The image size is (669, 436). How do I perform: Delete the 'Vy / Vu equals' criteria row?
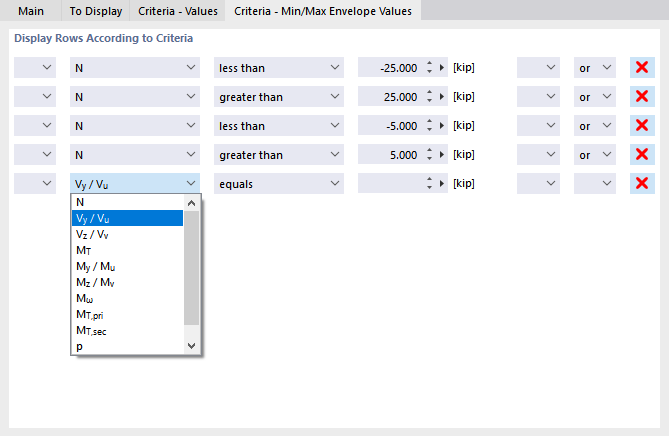tap(642, 183)
